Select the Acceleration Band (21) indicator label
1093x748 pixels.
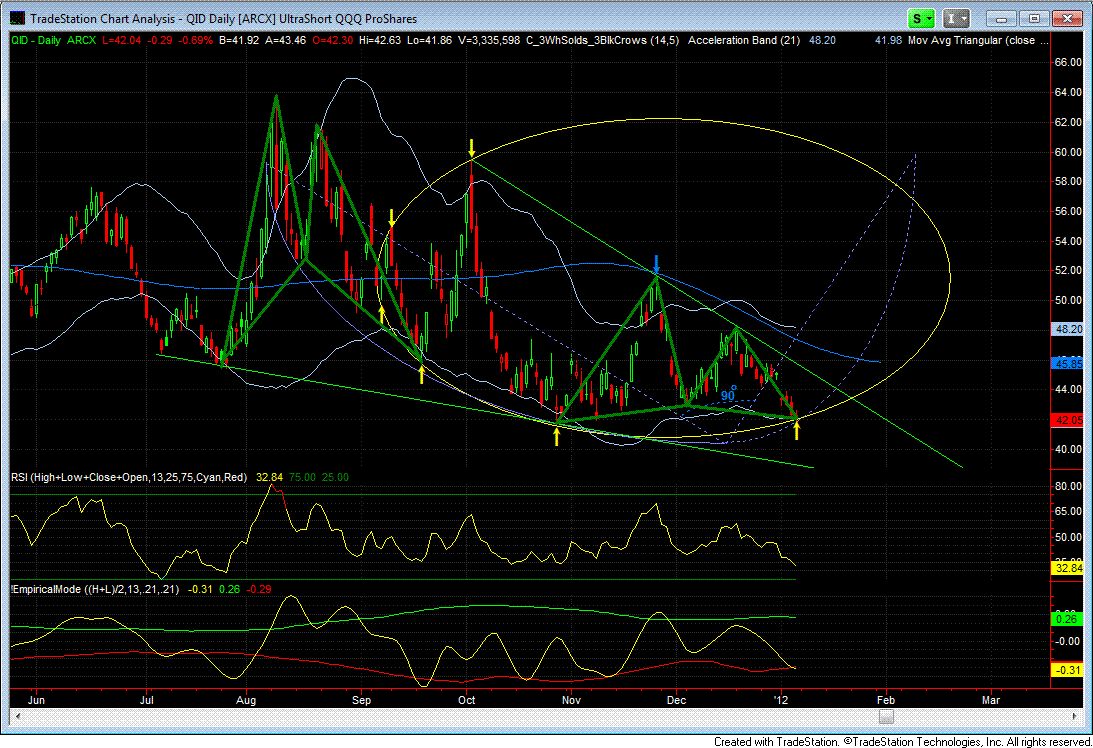tap(744, 40)
